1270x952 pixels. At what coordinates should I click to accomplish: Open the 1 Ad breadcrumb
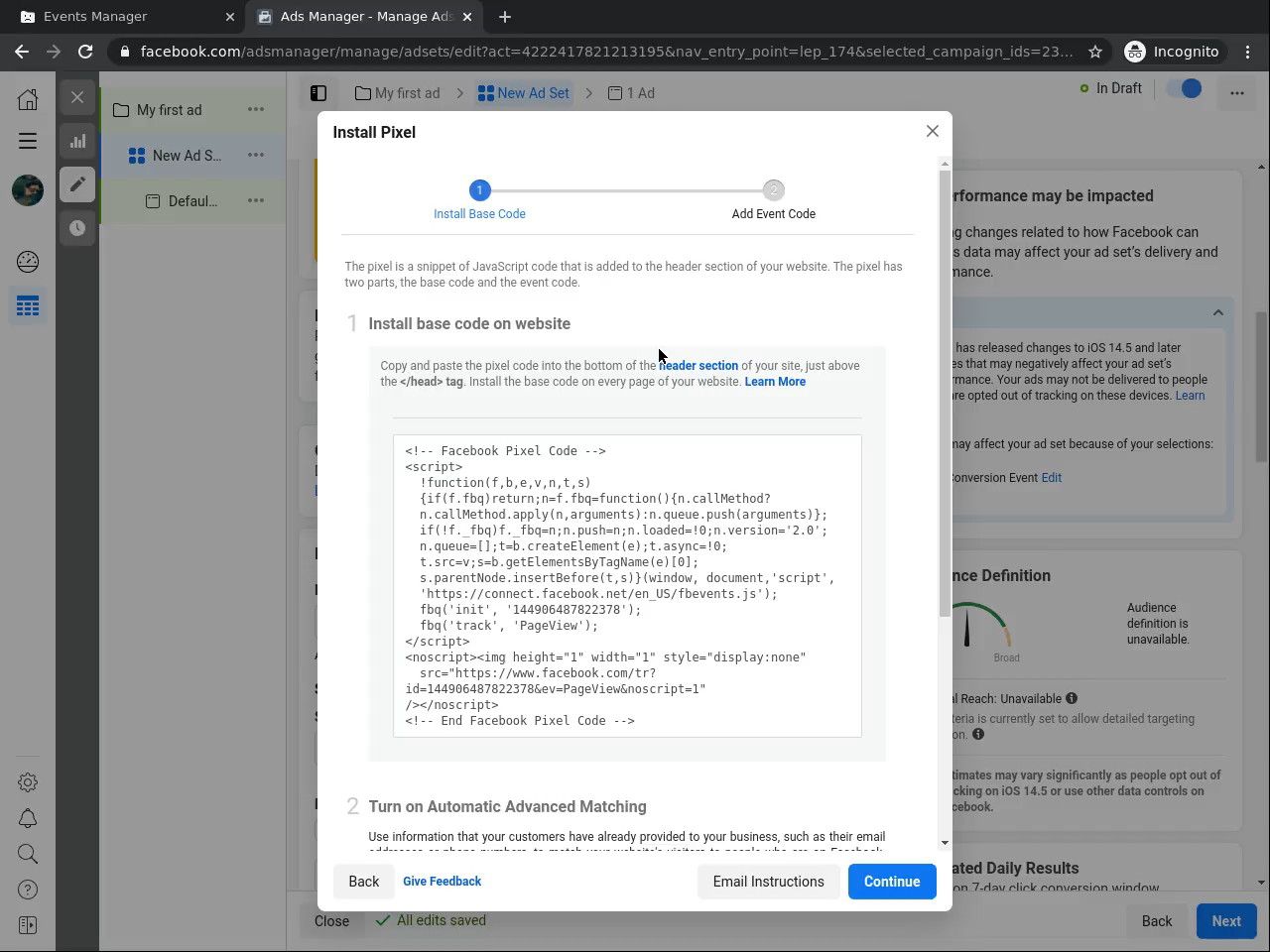(x=631, y=93)
